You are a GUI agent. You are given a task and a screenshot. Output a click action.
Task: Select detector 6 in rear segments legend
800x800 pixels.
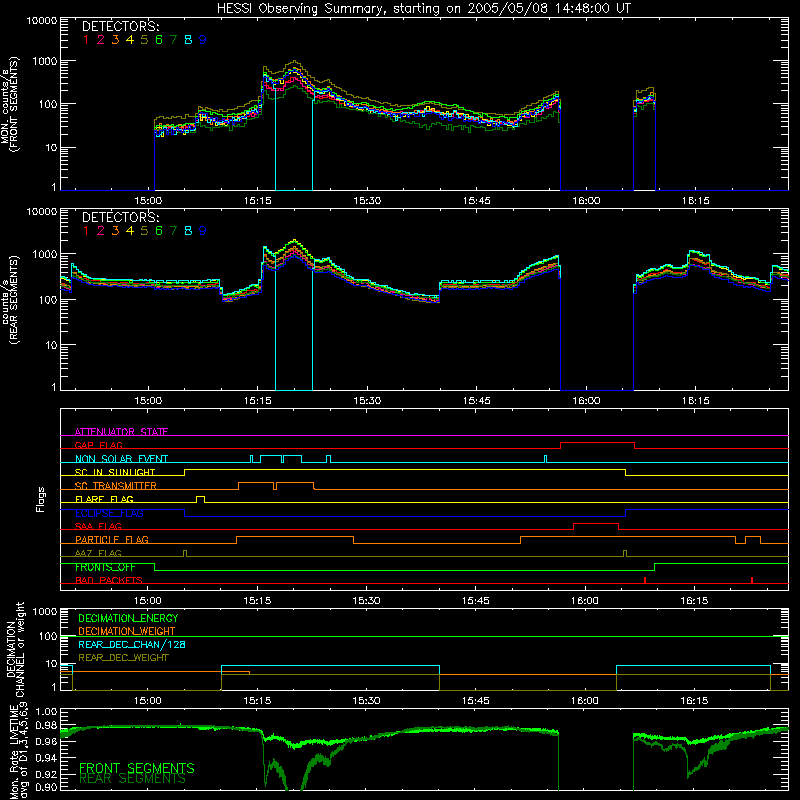click(x=159, y=231)
